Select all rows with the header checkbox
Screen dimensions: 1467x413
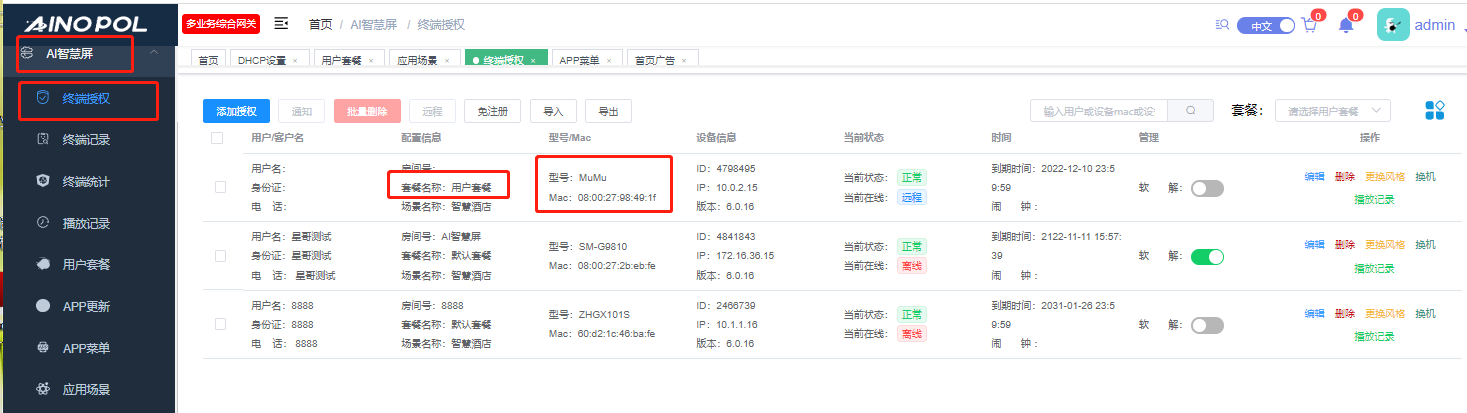217,137
